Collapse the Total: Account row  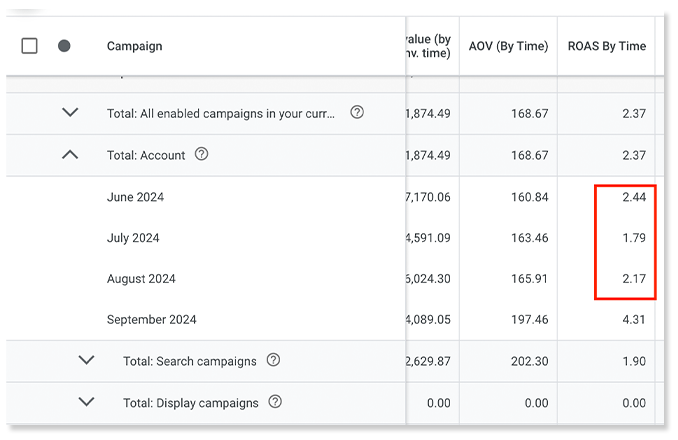70,155
